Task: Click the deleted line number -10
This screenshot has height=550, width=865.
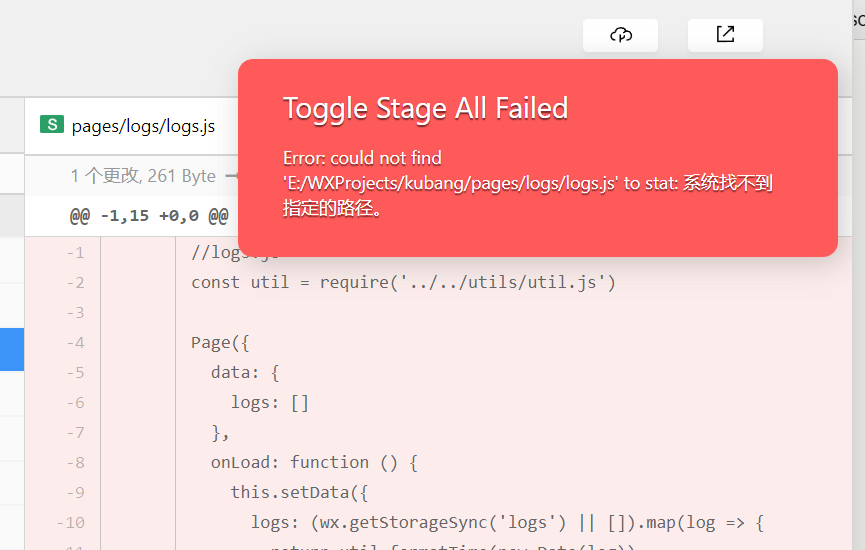Action: point(72,522)
